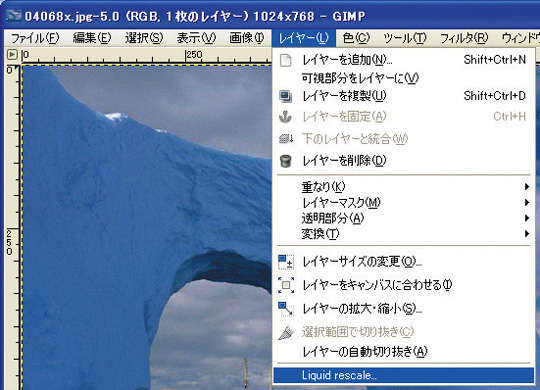Choose レイヤーを追加(N)... menu entry

click(x=404, y=60)
